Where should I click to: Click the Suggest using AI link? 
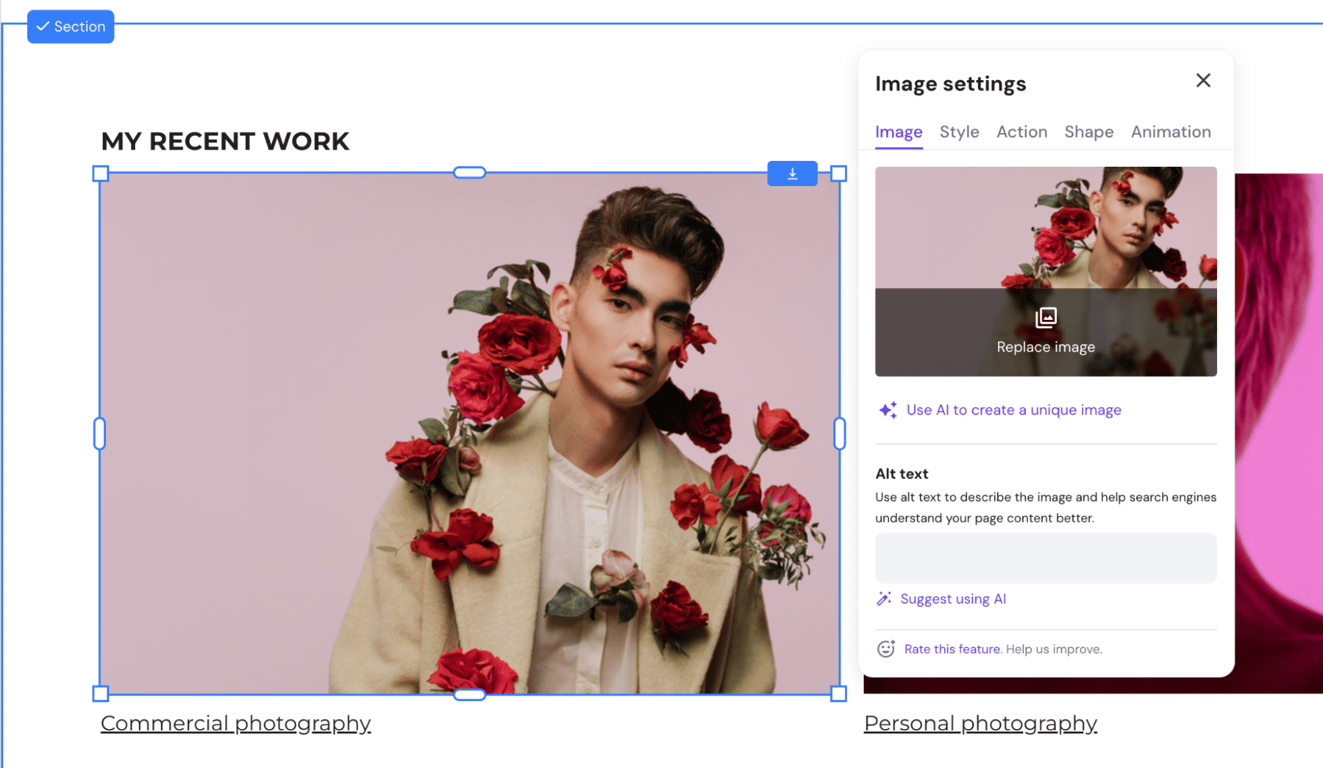(951, 598)
